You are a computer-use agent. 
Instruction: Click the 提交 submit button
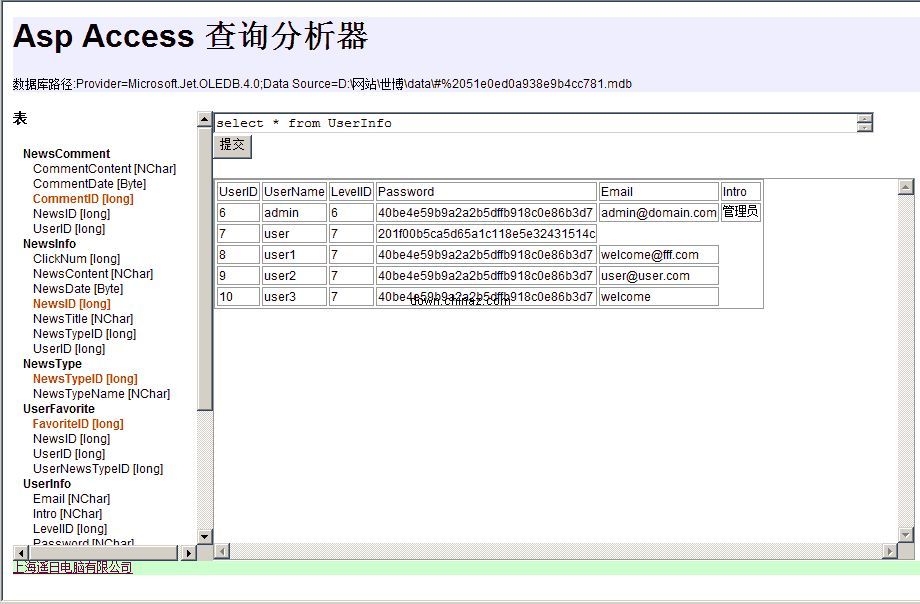pos(232,146)
